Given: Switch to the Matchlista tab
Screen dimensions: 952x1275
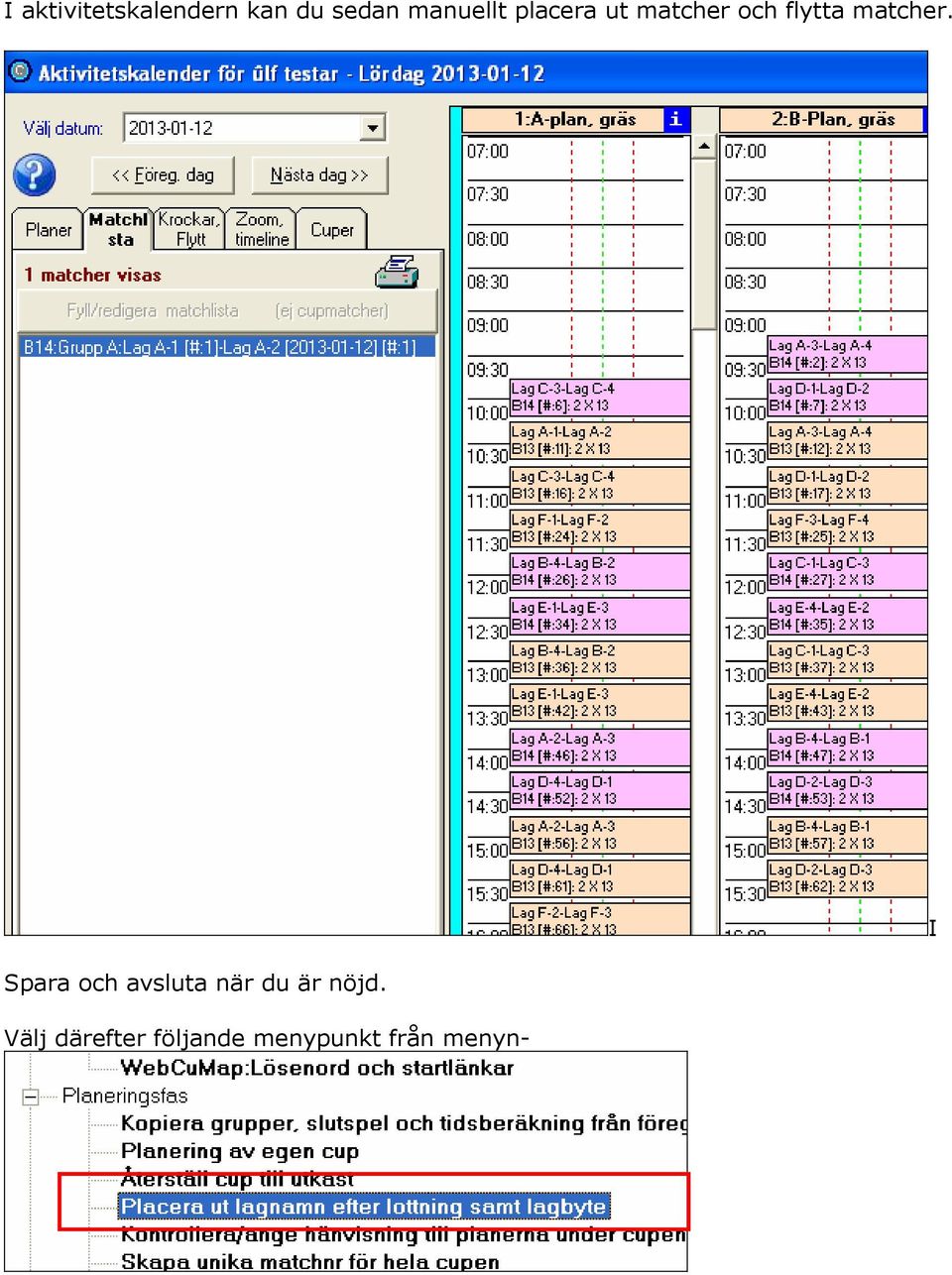Looking at the screenshot, I should (119, 229).
